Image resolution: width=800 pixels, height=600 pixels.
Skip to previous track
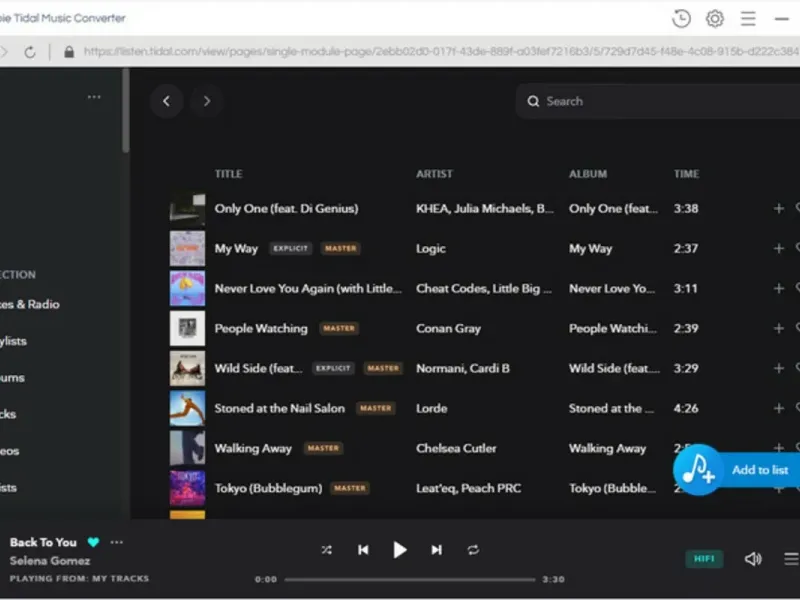pos(363,550)
